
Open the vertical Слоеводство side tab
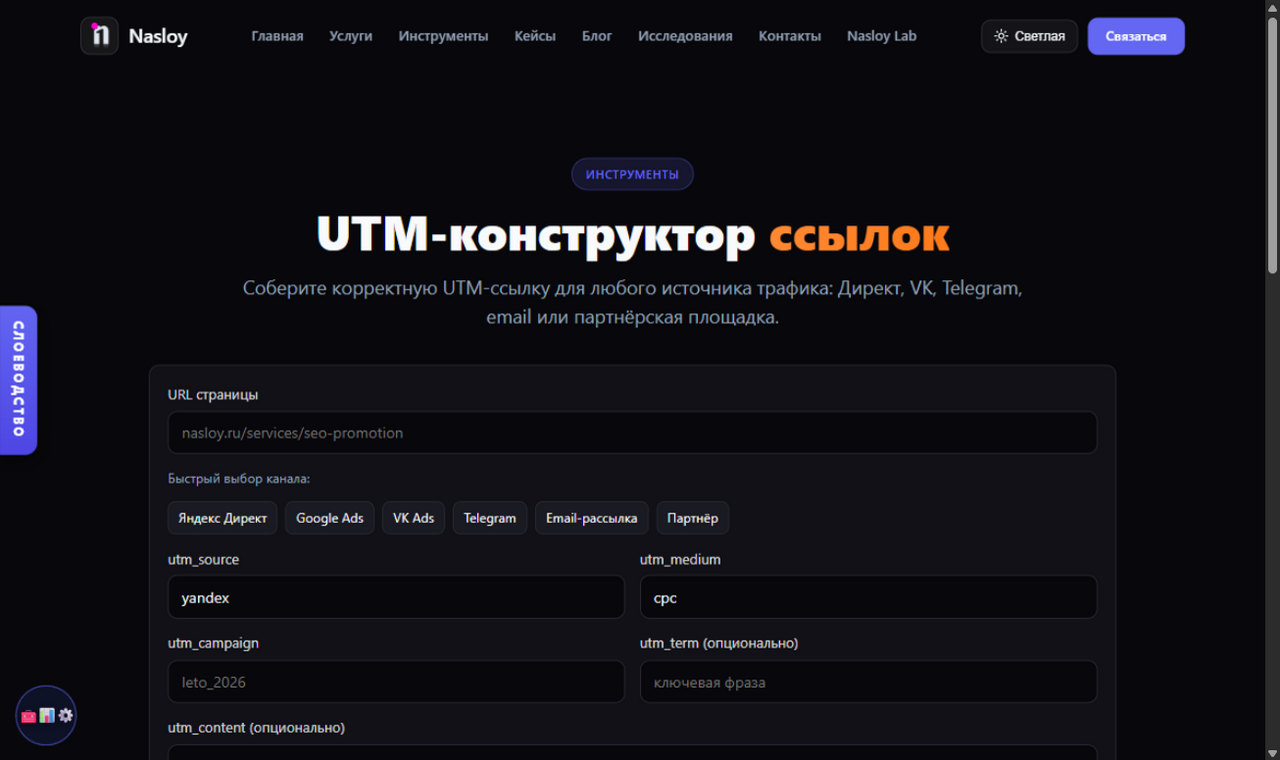pos(18,380)
